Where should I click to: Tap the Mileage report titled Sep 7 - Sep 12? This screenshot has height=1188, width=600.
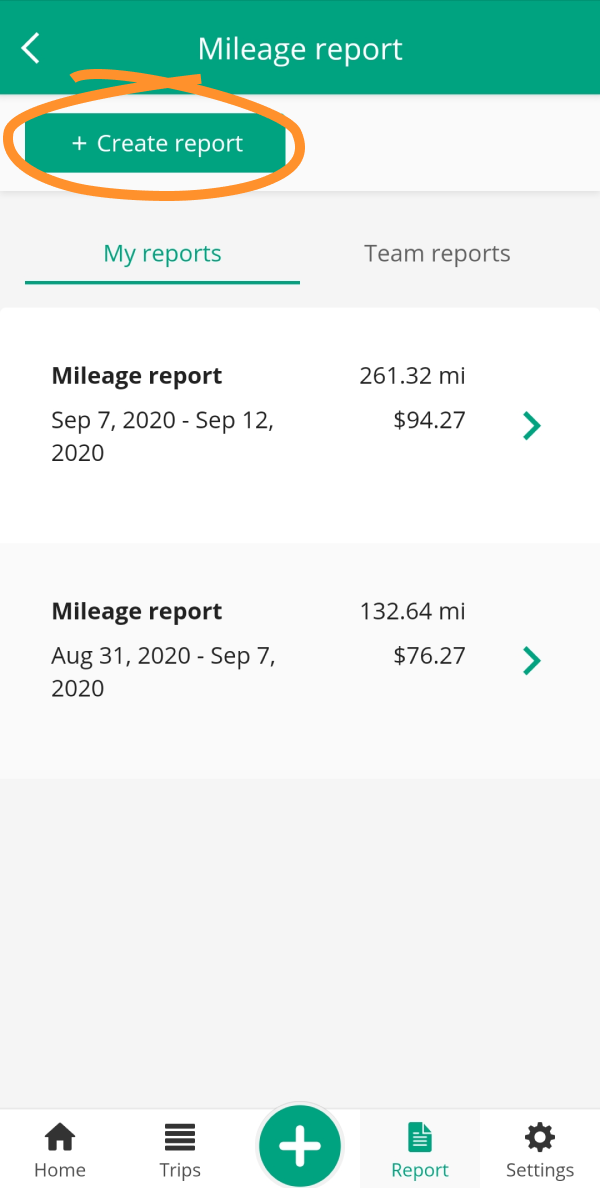click(x=136, y=375)
